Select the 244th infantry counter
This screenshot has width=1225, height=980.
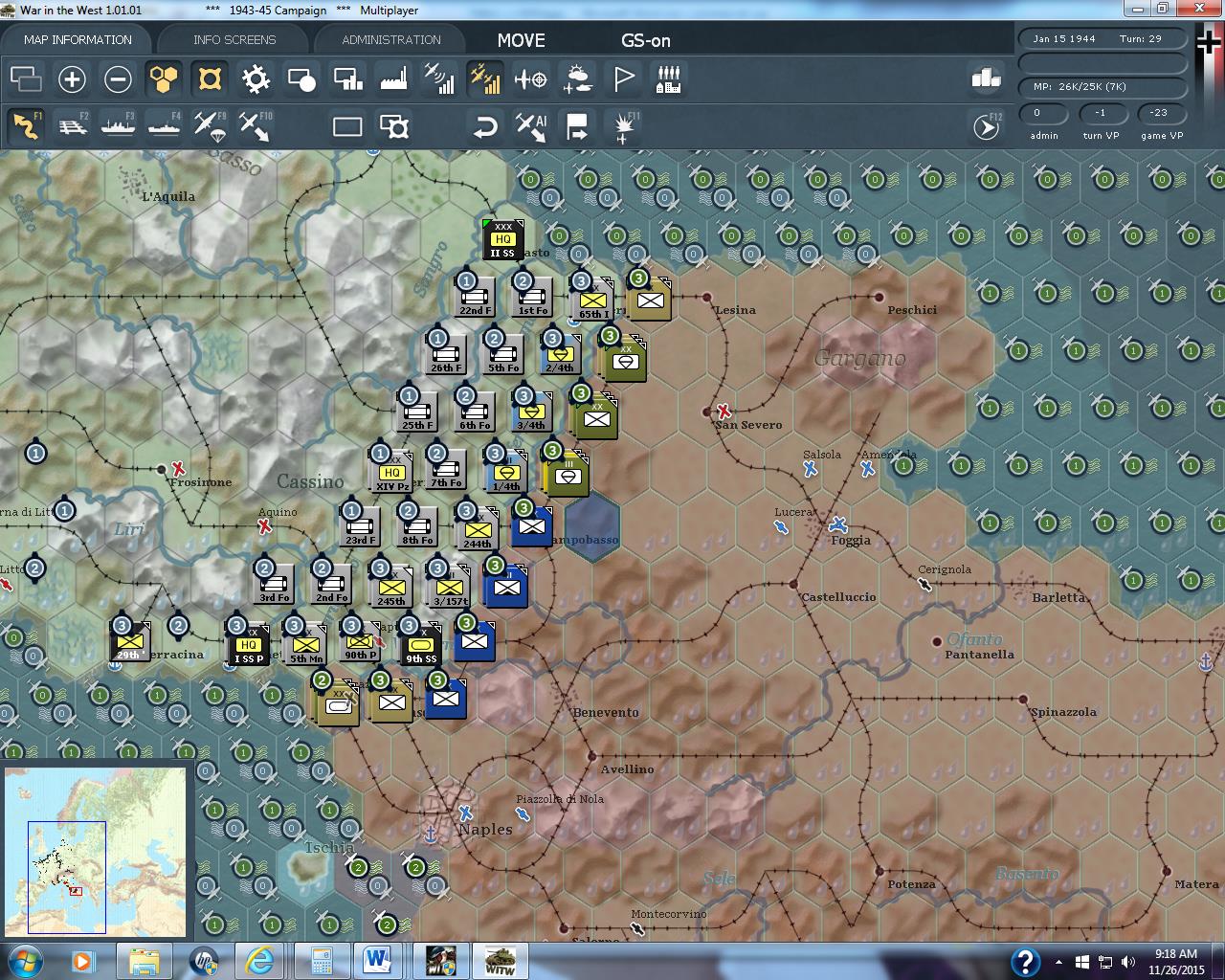(x=478, y=531)
